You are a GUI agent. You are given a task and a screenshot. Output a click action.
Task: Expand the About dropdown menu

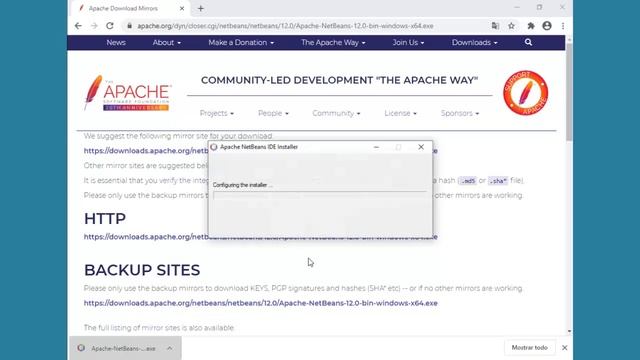point(167,42)
